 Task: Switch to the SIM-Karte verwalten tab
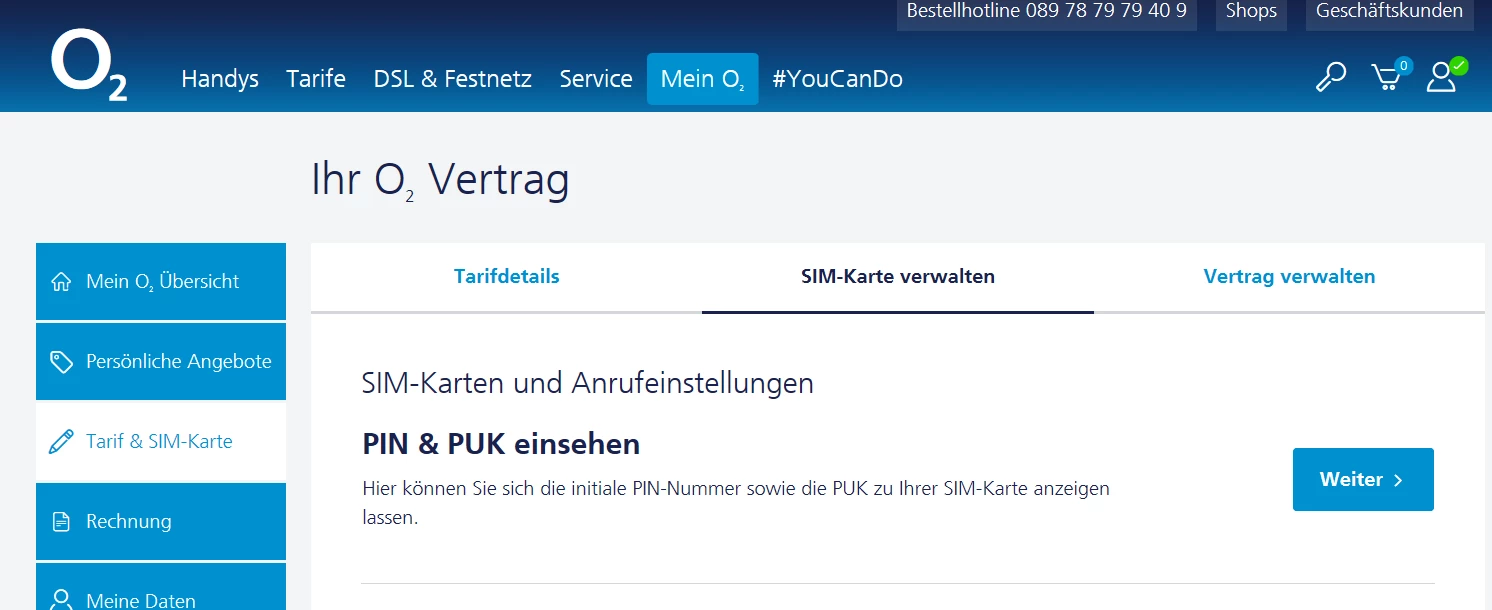898,277
